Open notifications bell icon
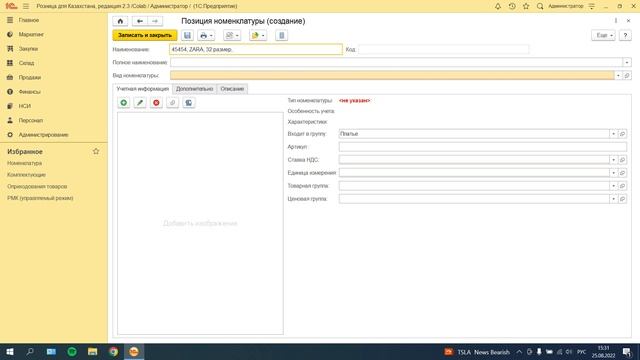This screenshot has height=360, width=640. (x=498, y=6)
